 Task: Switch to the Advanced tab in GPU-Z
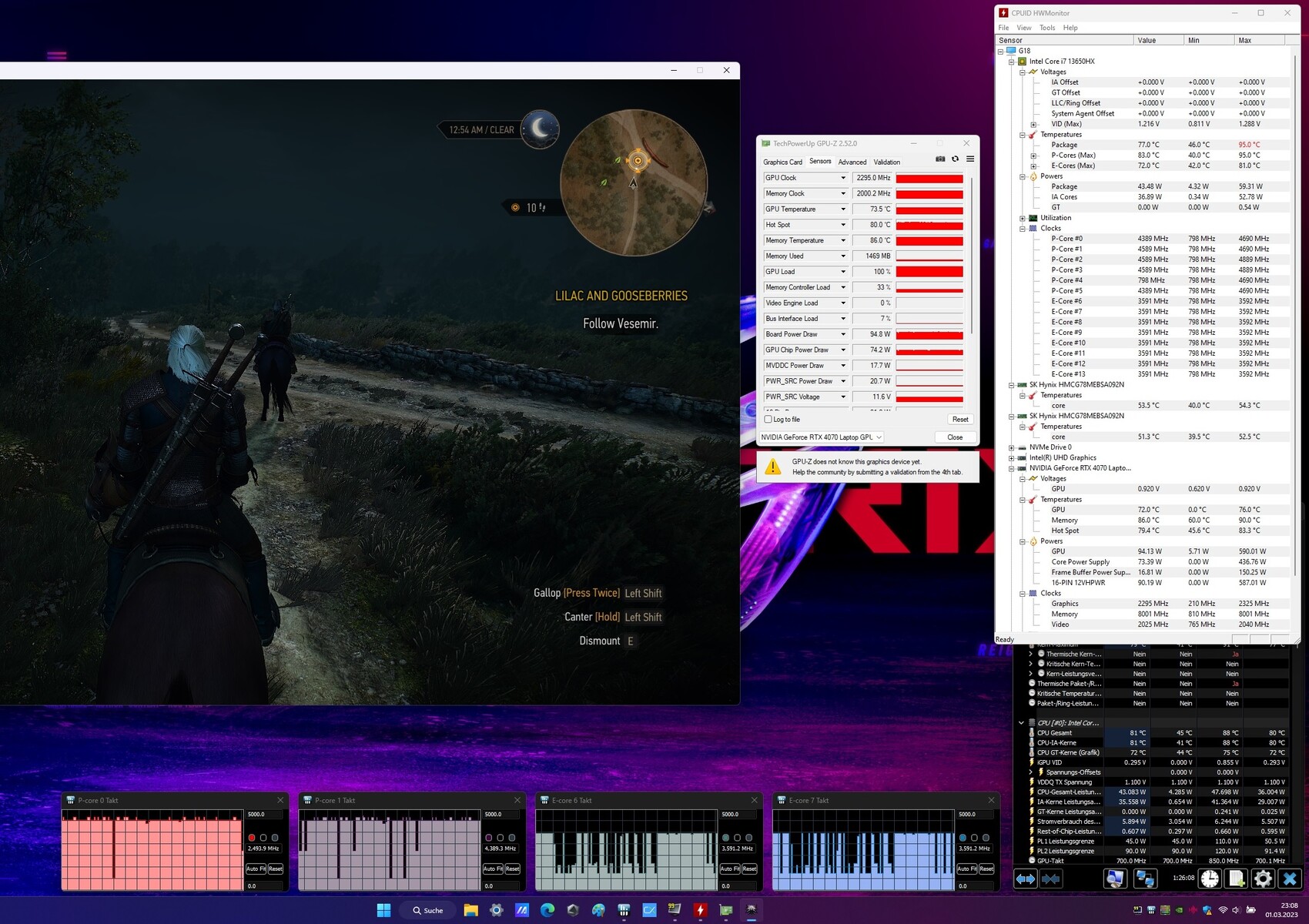(x=852, y=162)
